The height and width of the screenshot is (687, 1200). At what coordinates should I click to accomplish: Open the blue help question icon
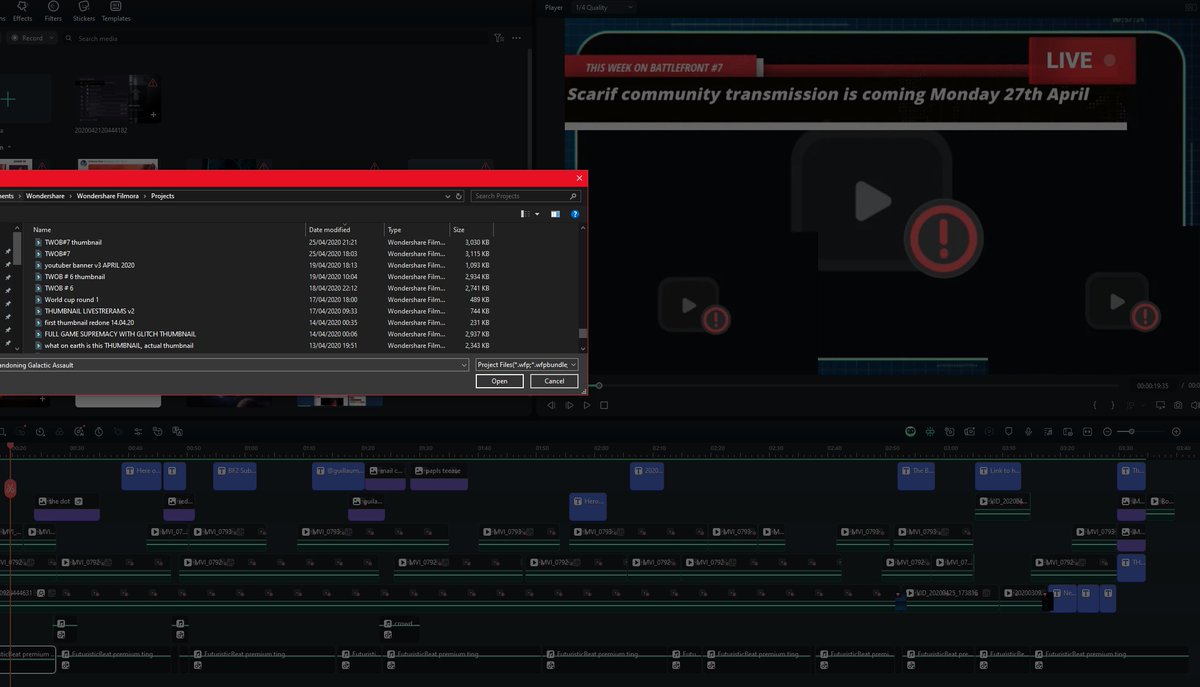[575, 214]
